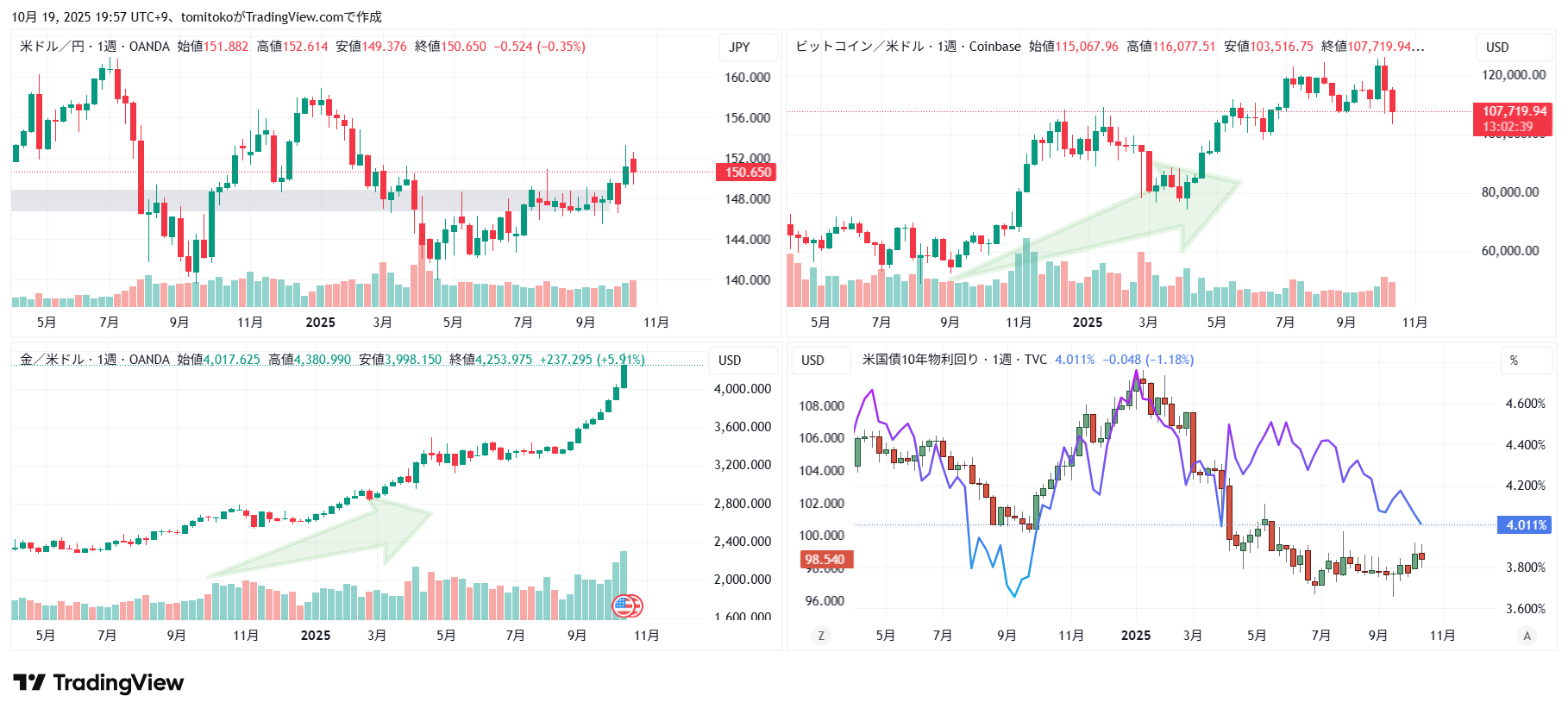Click the TradingView logo
1568x715 pixels.
coord(98,683)
